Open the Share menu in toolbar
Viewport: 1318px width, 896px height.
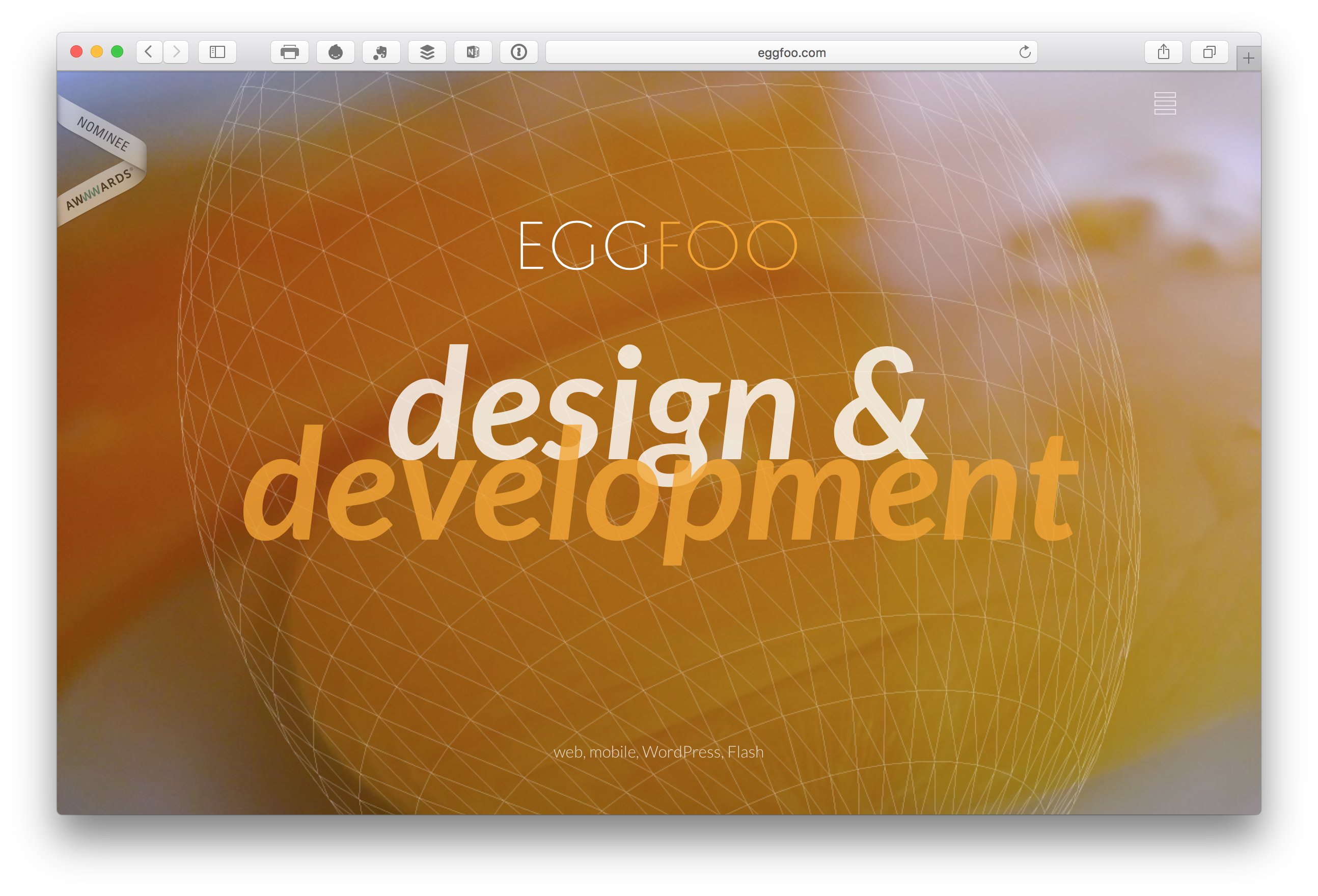pos(1163,52)
